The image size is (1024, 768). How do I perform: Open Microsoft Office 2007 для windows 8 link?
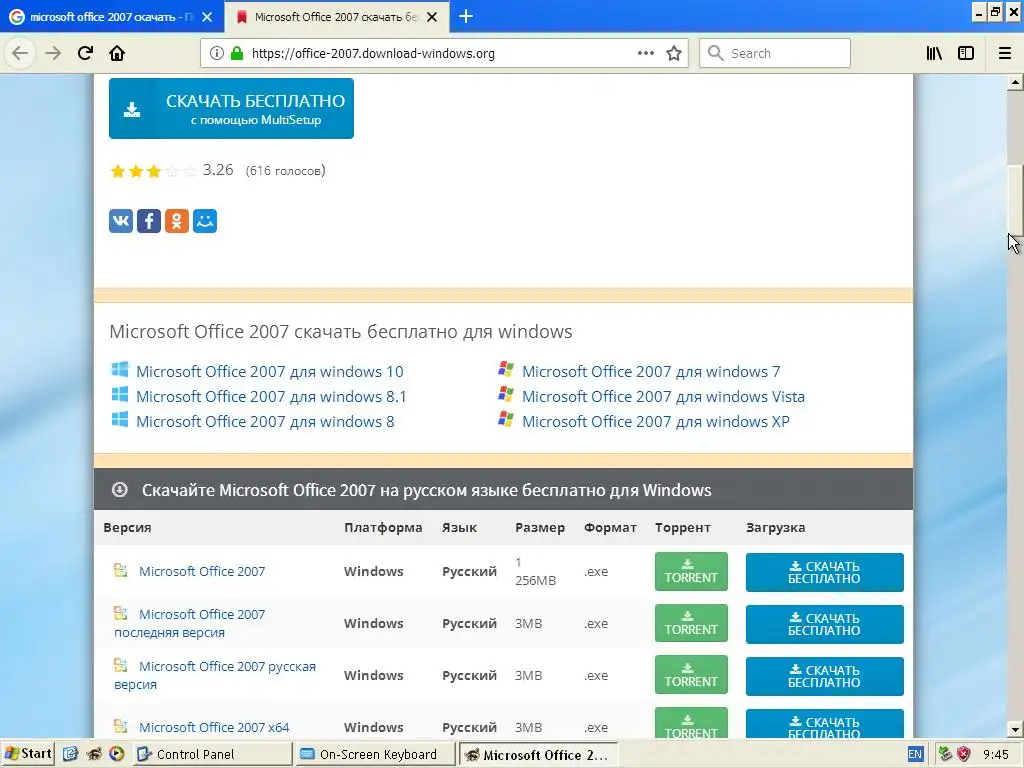[x=265, y=421]
